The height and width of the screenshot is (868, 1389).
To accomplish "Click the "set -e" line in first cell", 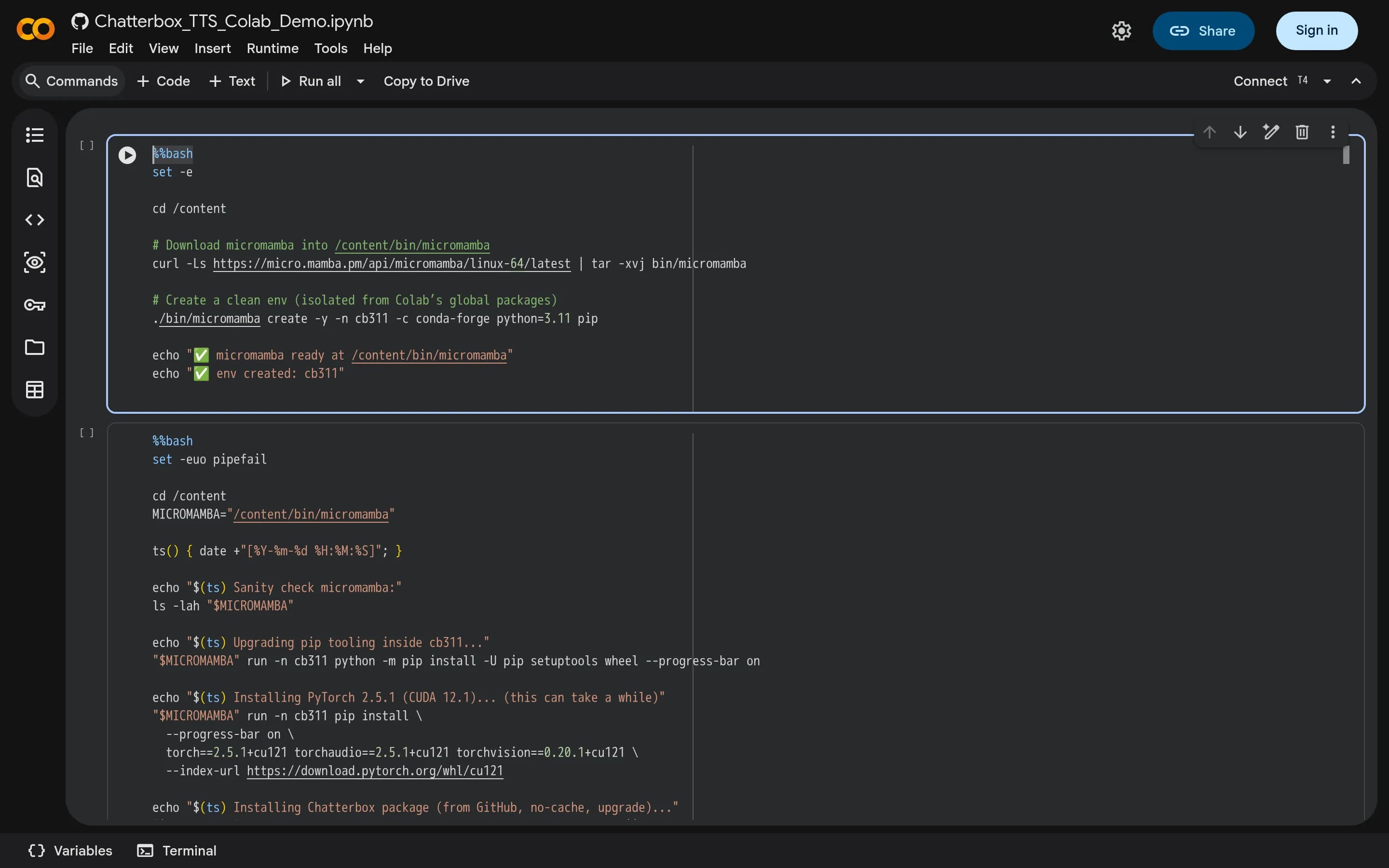I will pos(172,172).
